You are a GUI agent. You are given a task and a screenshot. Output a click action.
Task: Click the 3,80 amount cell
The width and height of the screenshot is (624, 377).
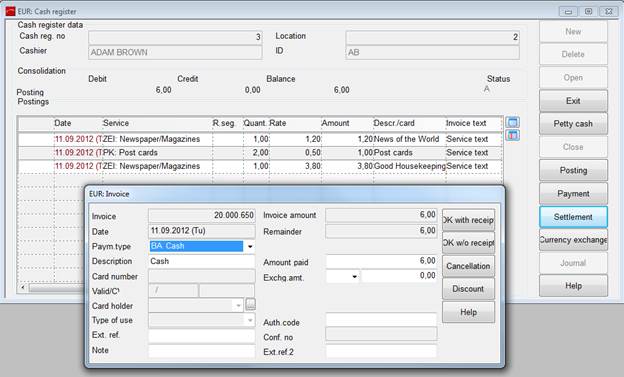pos(347,166)
